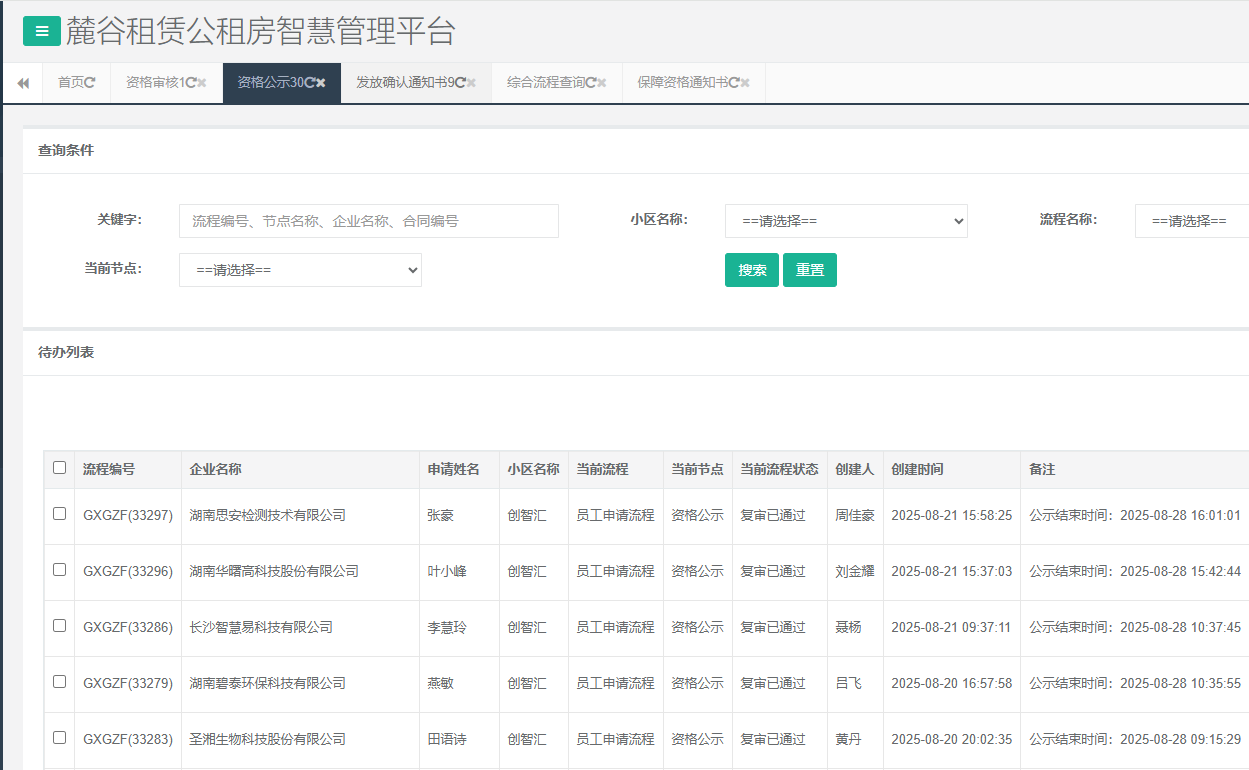Open the 小区名称 dropdown
1249x770 pixels.
[846, 221]
